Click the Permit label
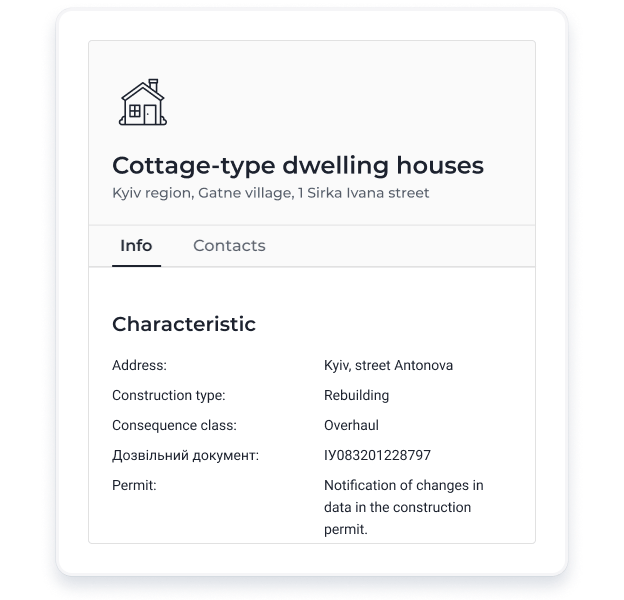The image size is (624, 600). [x=134, y=485]
